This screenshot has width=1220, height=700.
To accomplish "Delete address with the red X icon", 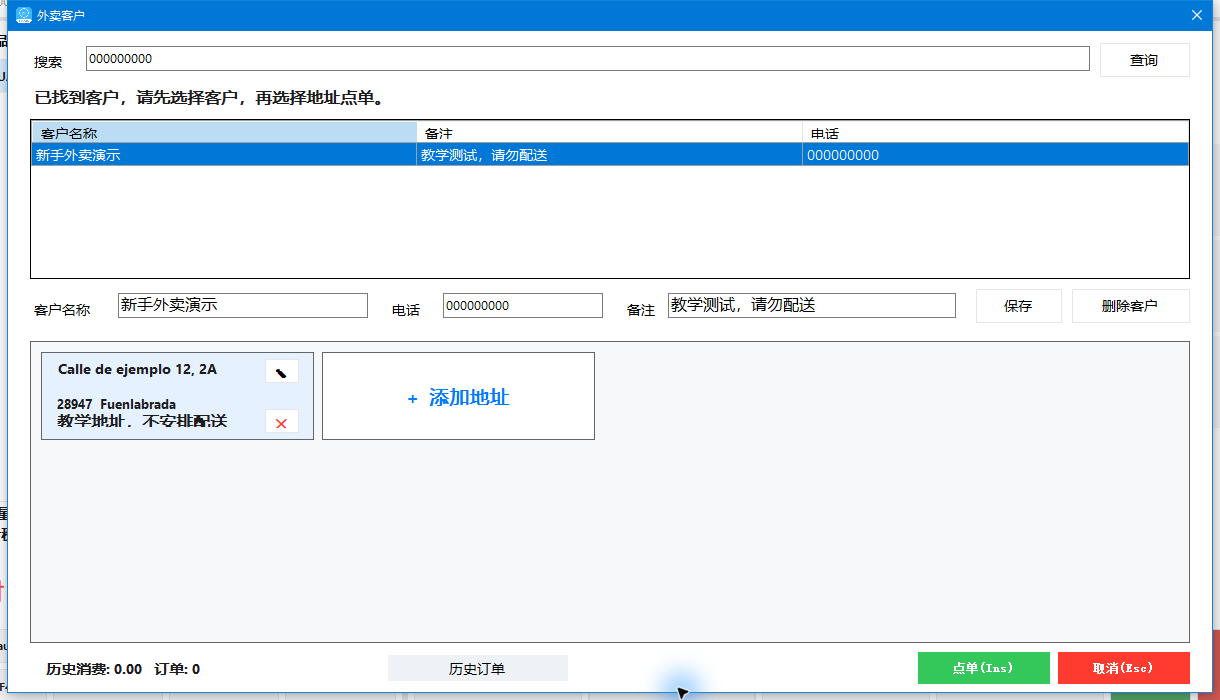I will pos(281,422).
